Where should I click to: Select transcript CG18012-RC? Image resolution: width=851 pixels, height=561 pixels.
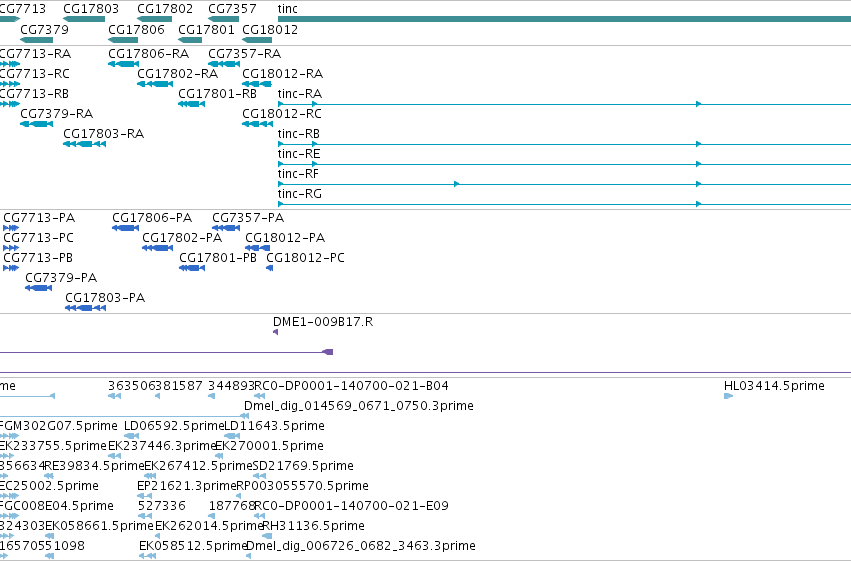coord(282,114)
